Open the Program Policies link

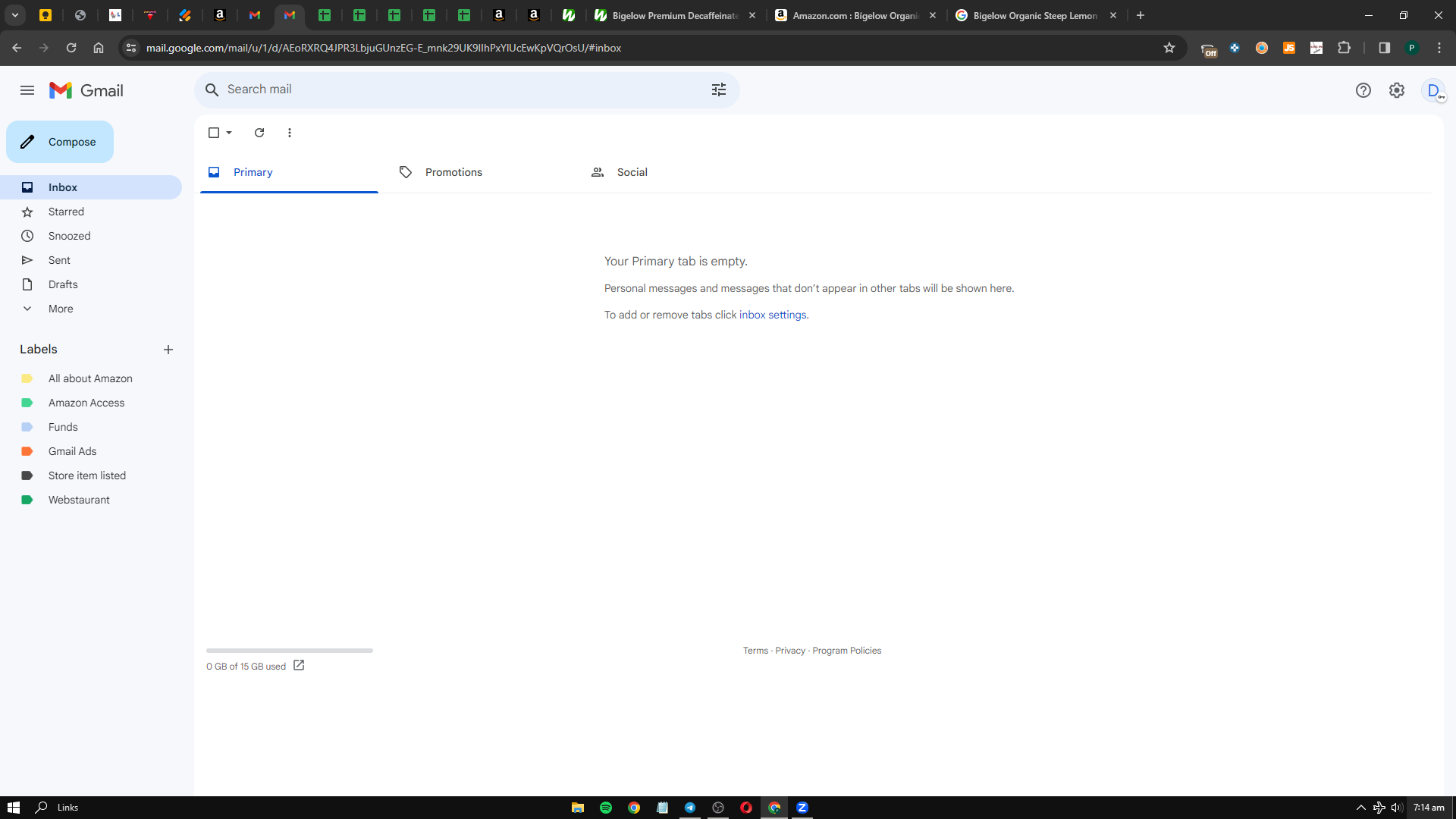[847, 651]
